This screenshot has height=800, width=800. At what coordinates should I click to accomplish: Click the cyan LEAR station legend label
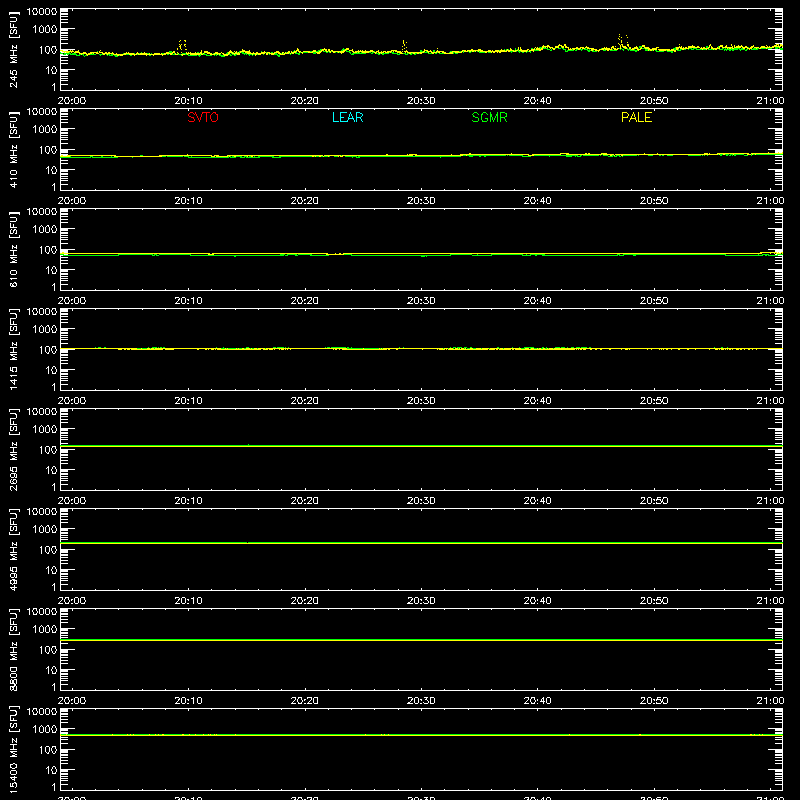point(347,117)
